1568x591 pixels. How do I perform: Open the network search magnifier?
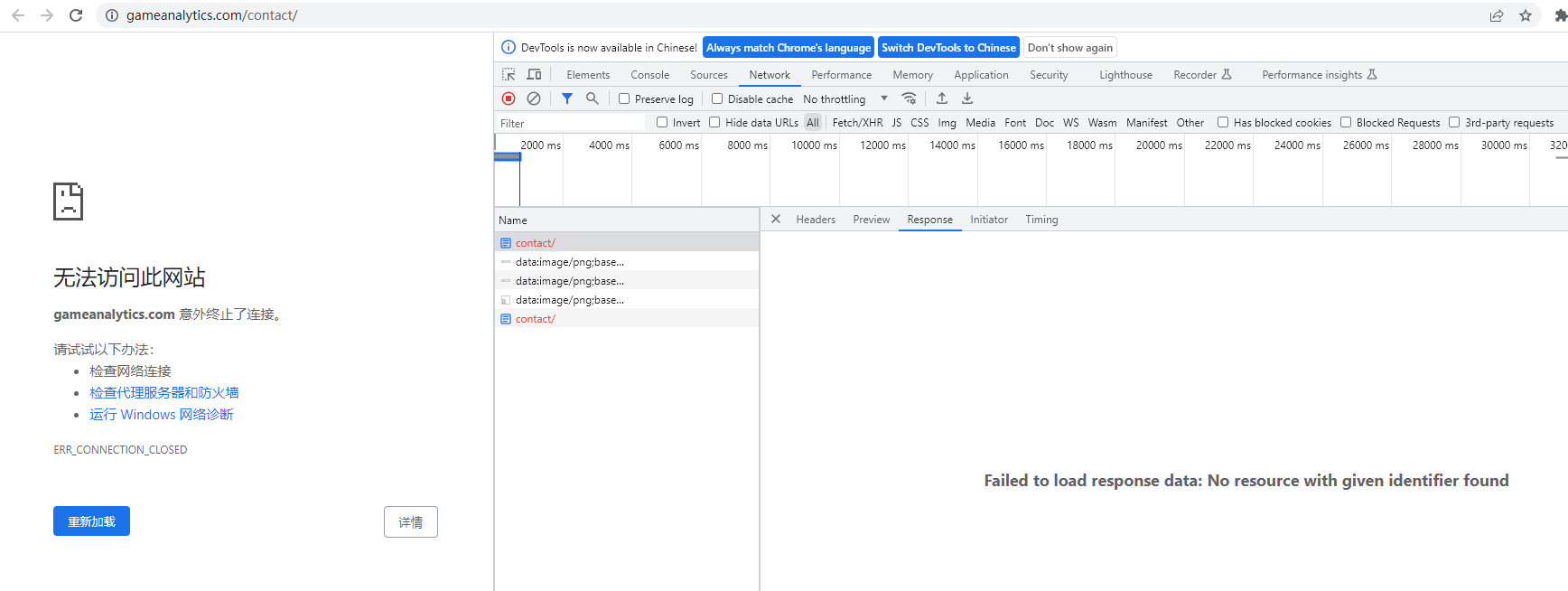593,98
